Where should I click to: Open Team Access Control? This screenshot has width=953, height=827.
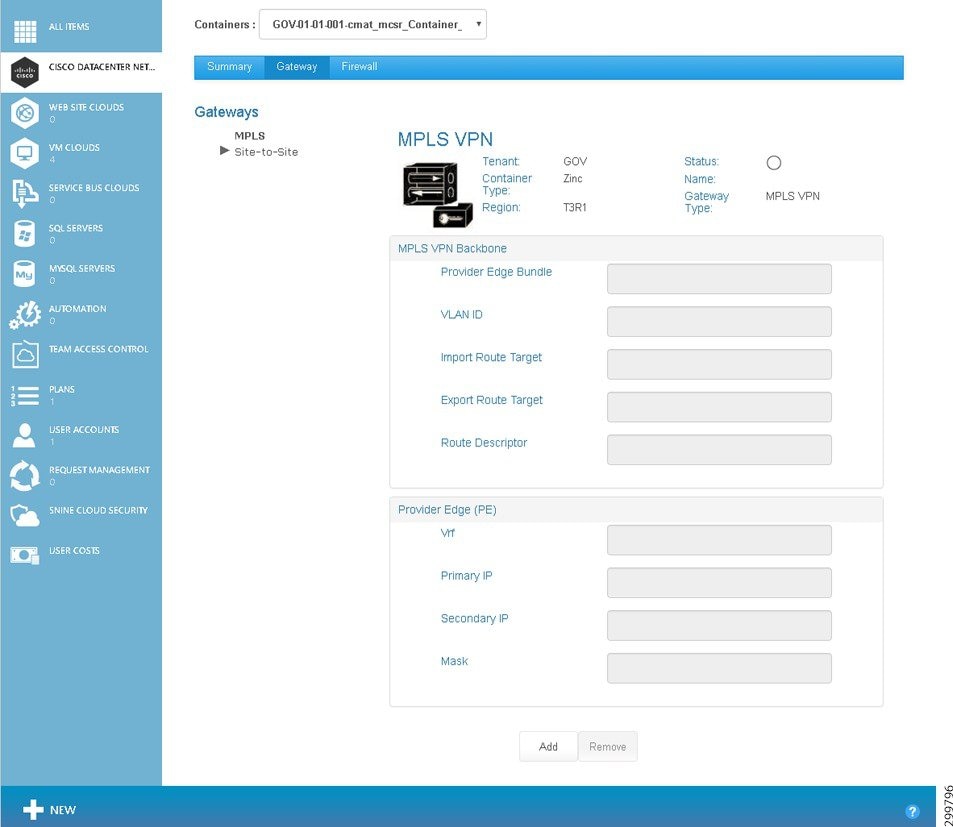[24, 354]
